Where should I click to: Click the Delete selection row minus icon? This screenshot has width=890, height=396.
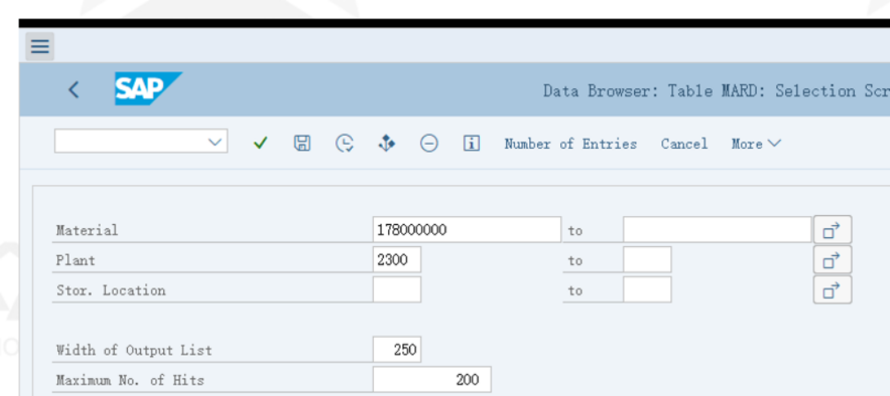[429, 144]
